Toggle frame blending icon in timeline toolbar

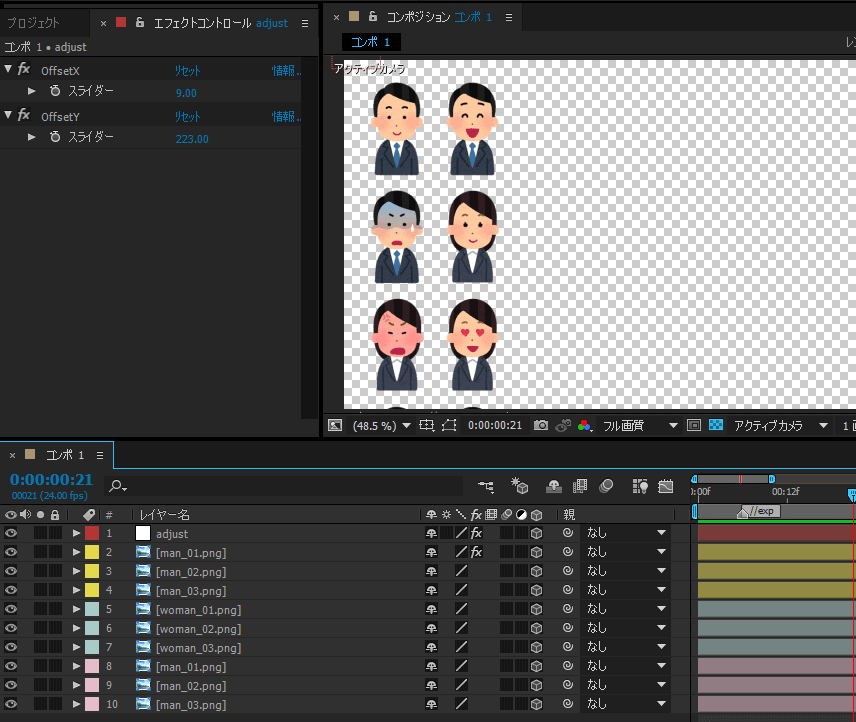(x=579, y=486)
